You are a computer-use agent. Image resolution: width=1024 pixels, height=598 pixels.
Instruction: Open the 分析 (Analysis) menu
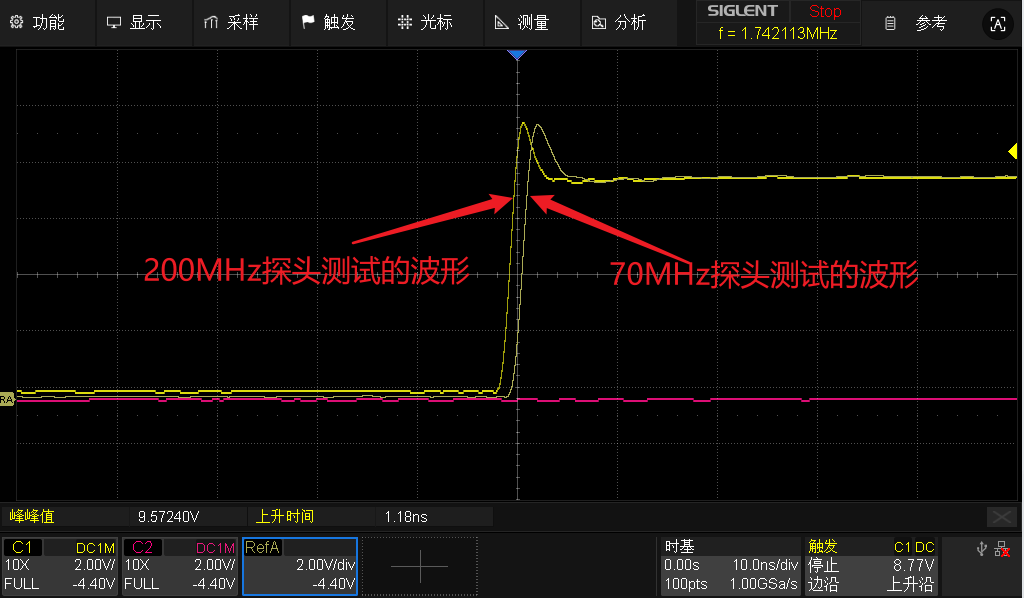618,22
